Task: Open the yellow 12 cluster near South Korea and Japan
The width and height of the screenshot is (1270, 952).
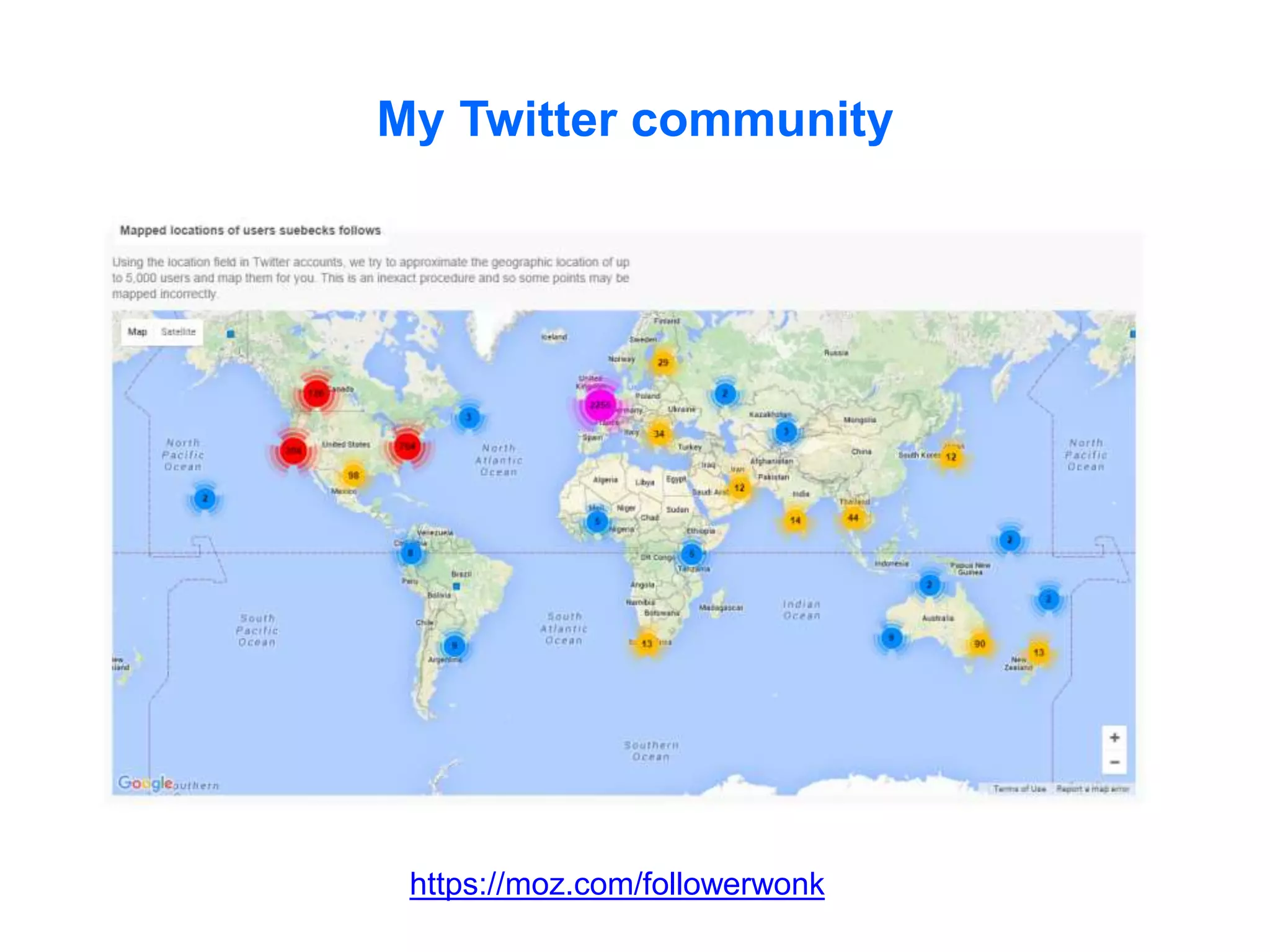Action: 951,457
